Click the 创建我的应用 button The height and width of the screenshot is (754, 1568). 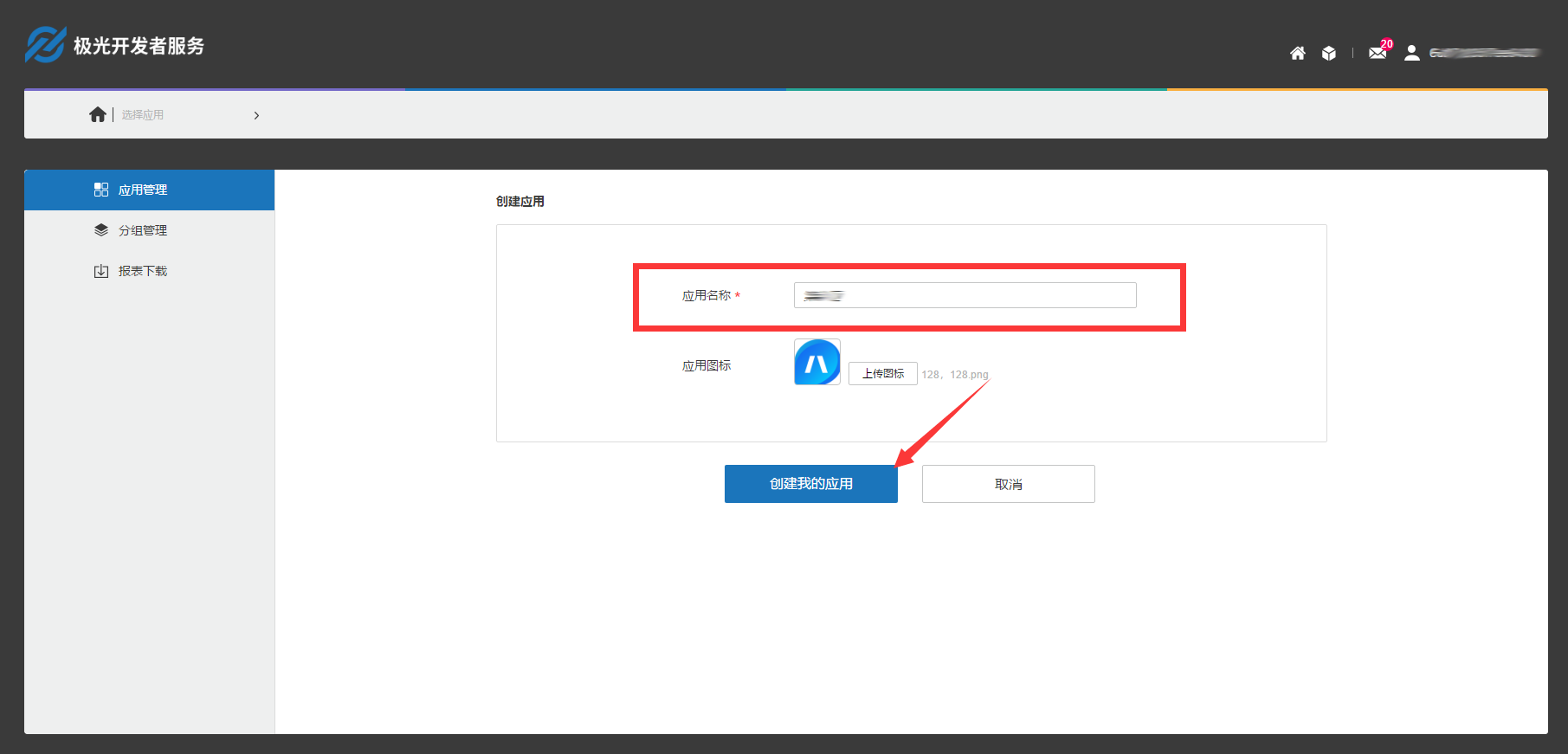tap(810, 484)
